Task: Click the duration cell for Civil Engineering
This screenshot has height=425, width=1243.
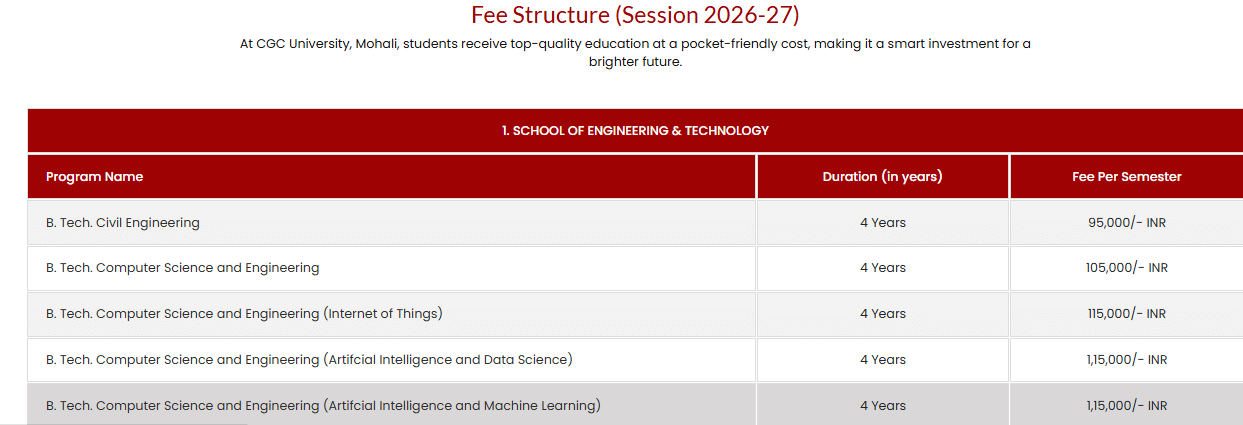Action: pos(882,223)
